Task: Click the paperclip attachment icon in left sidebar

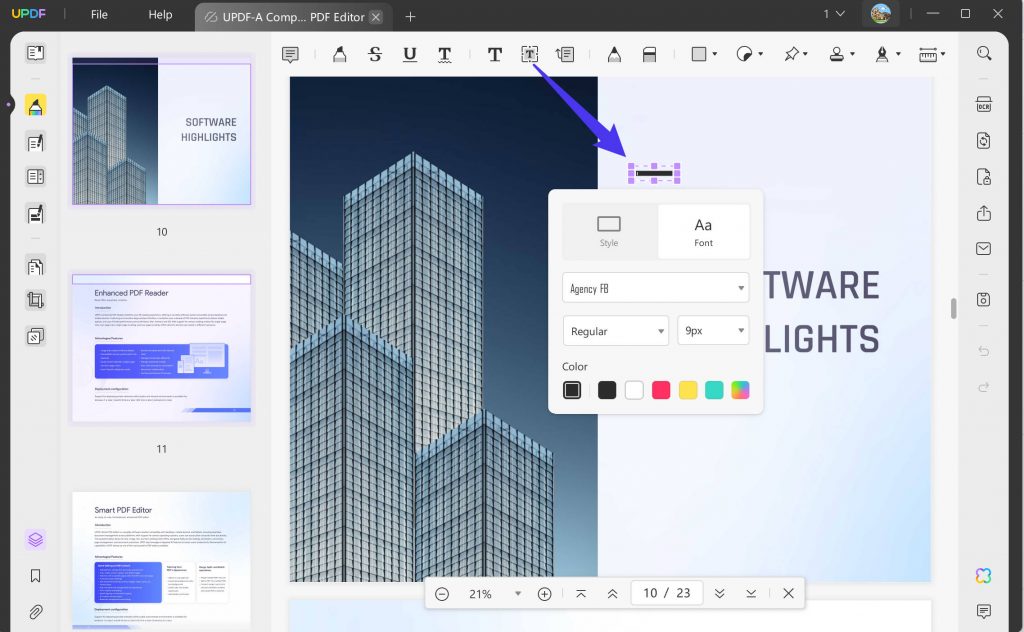Action: click(36, 612)
